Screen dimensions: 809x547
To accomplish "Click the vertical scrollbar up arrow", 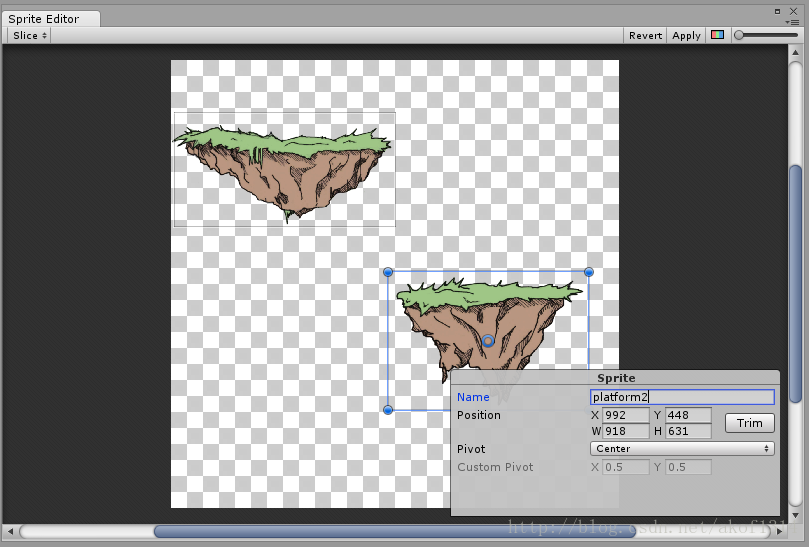I will pyautogui.click(x=795, y=53).
